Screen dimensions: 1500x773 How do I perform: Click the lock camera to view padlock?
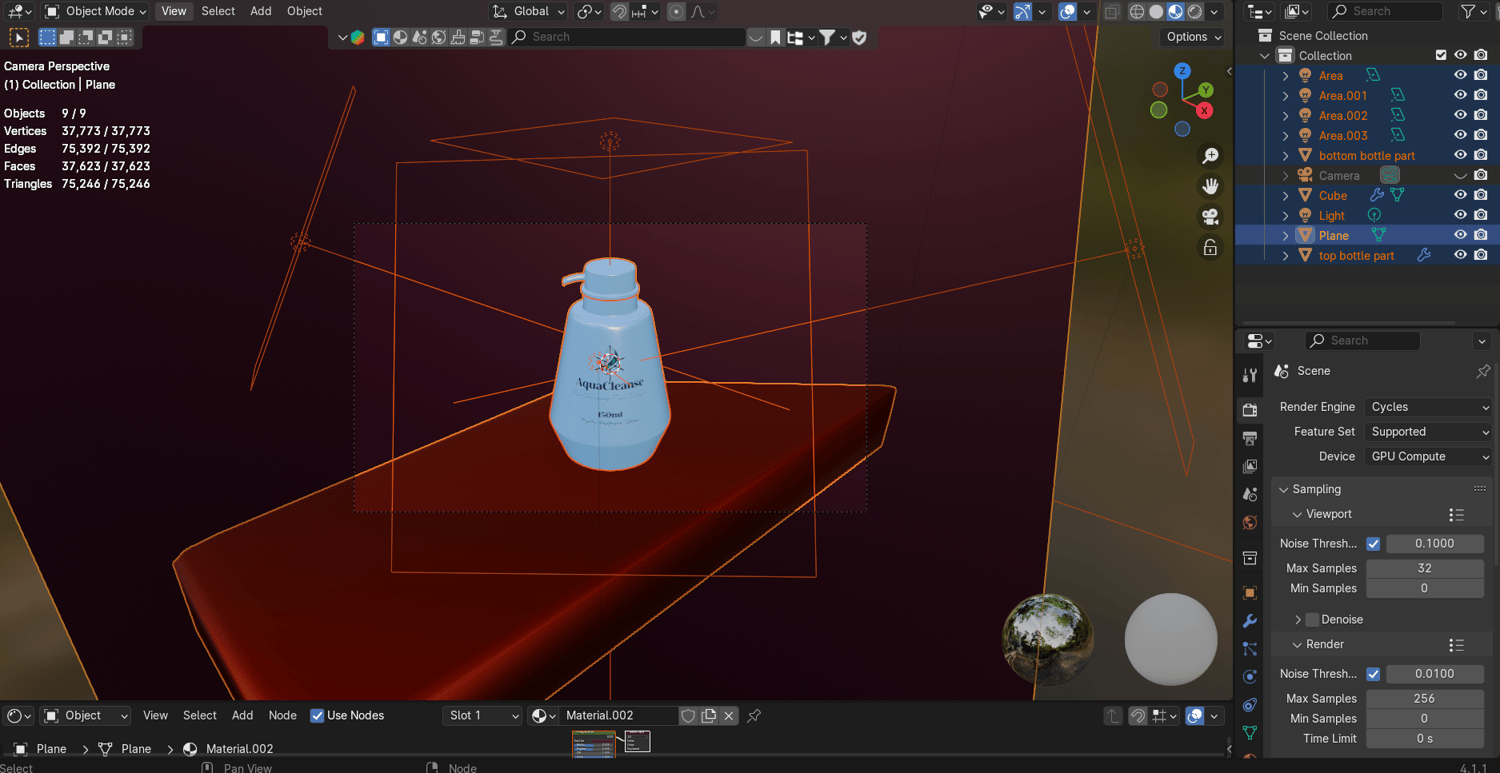(1210, 247)
